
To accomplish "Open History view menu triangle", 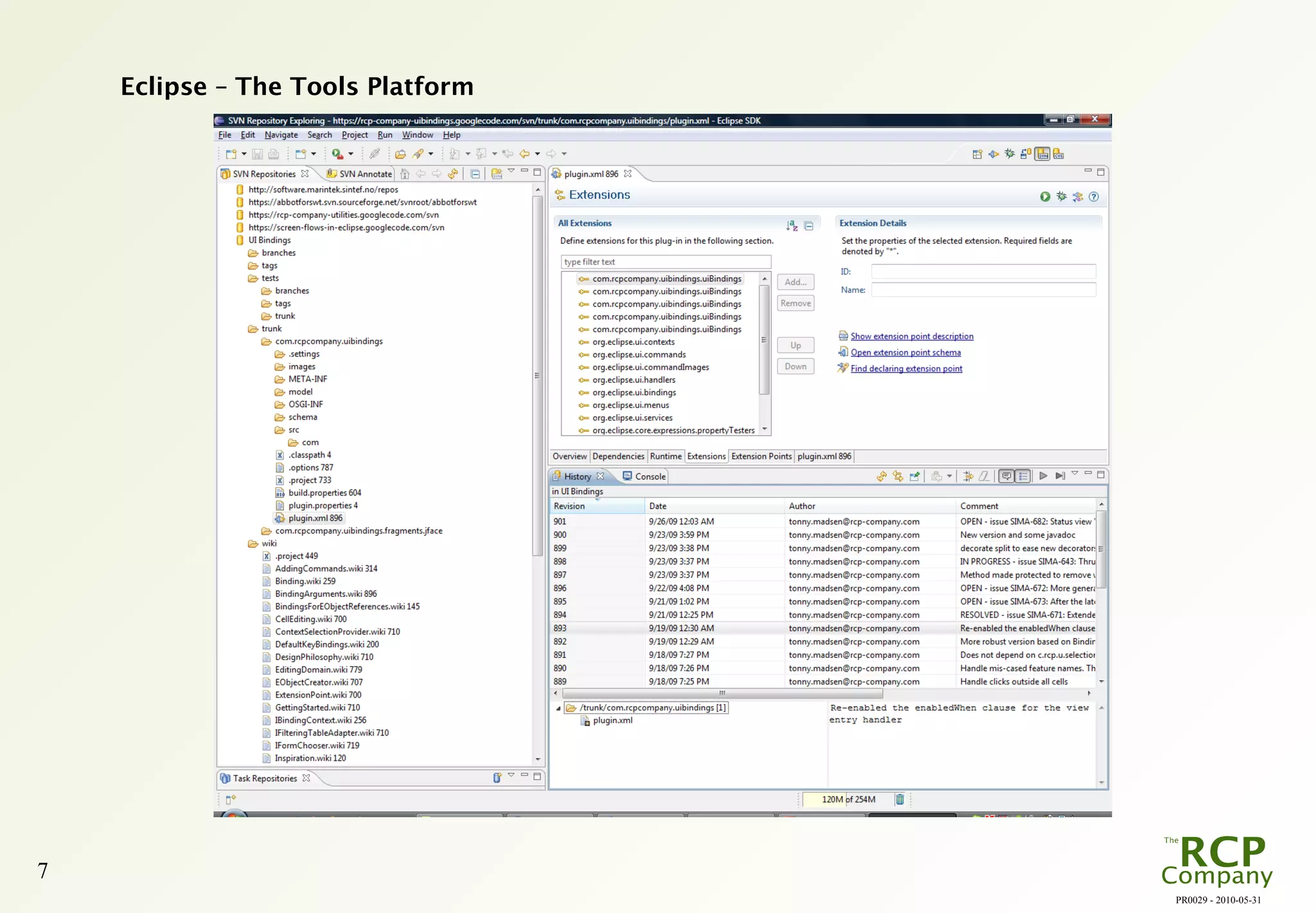I will pyautogui.click(x=1074, y=474).
